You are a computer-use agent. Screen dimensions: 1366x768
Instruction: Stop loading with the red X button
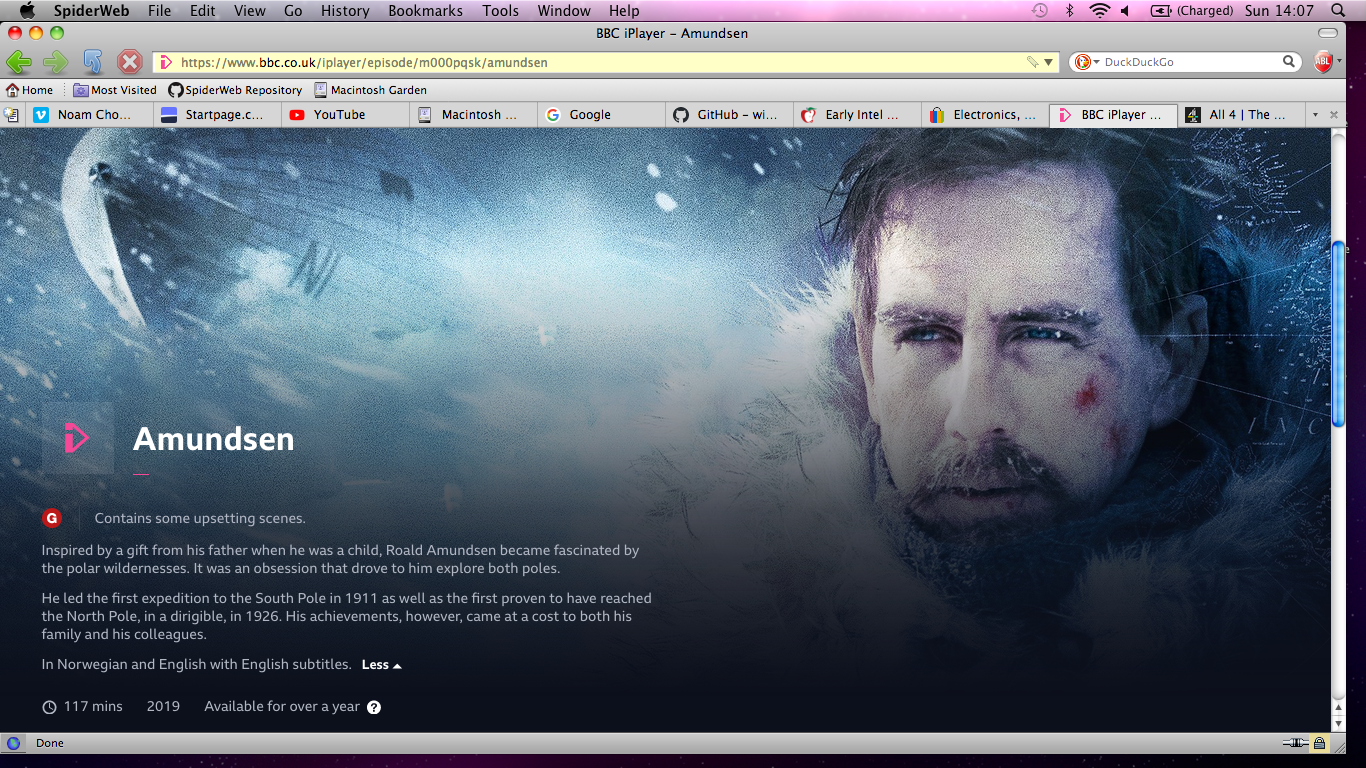coord(130,62)
